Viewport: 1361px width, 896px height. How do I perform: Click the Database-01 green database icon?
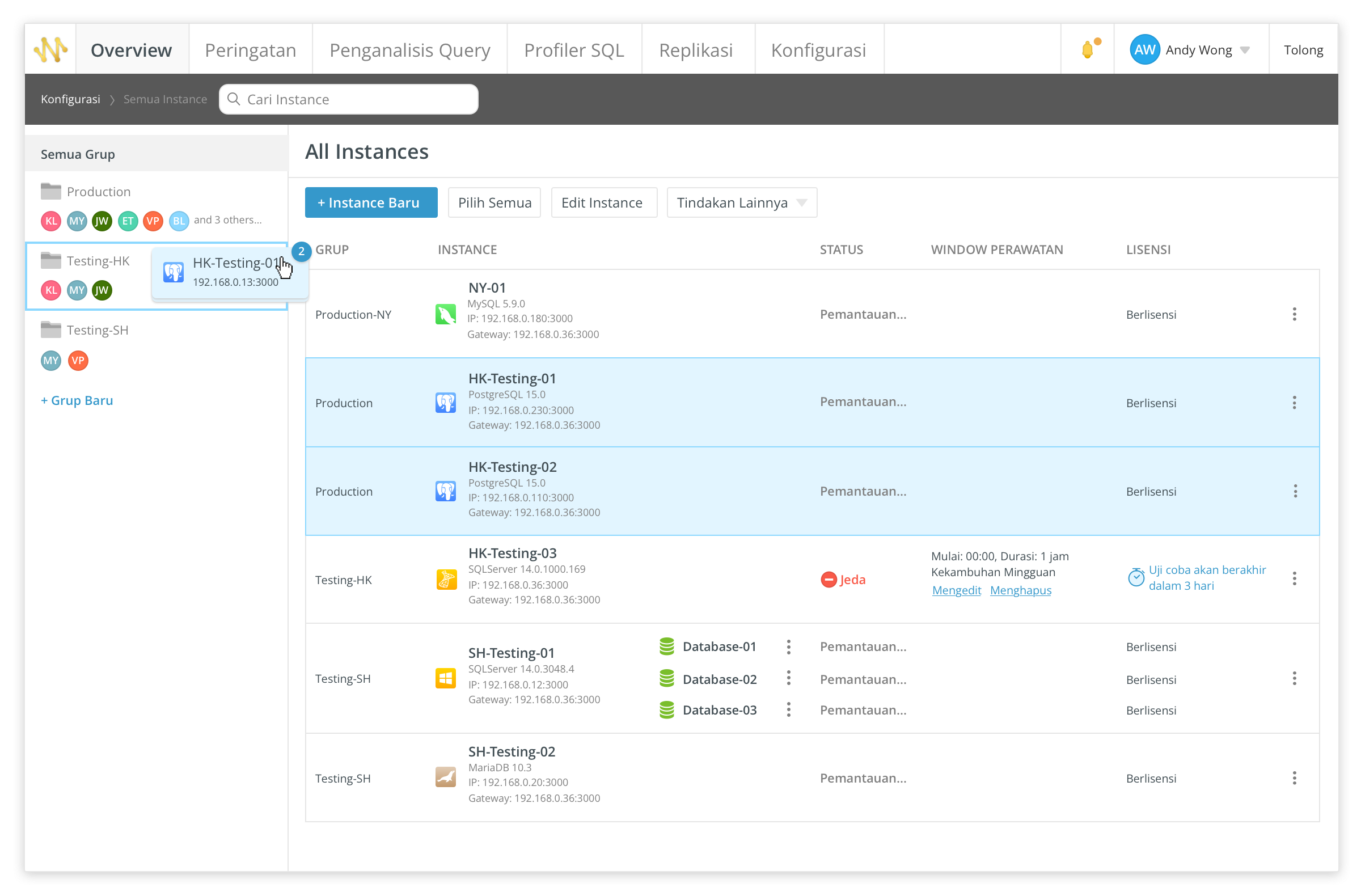tap(667, 646)
